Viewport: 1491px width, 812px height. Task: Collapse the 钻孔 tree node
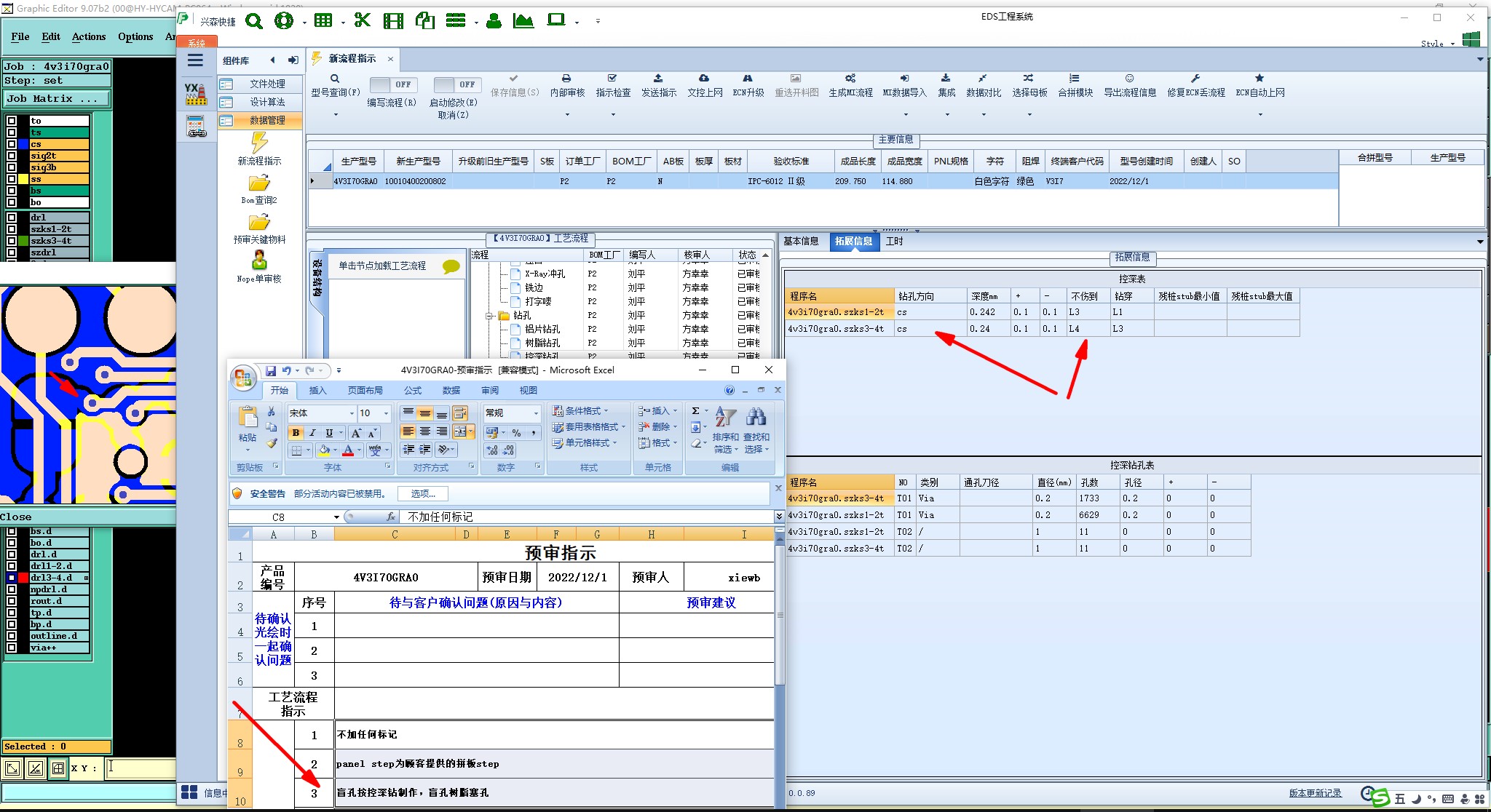pos(489,316)
